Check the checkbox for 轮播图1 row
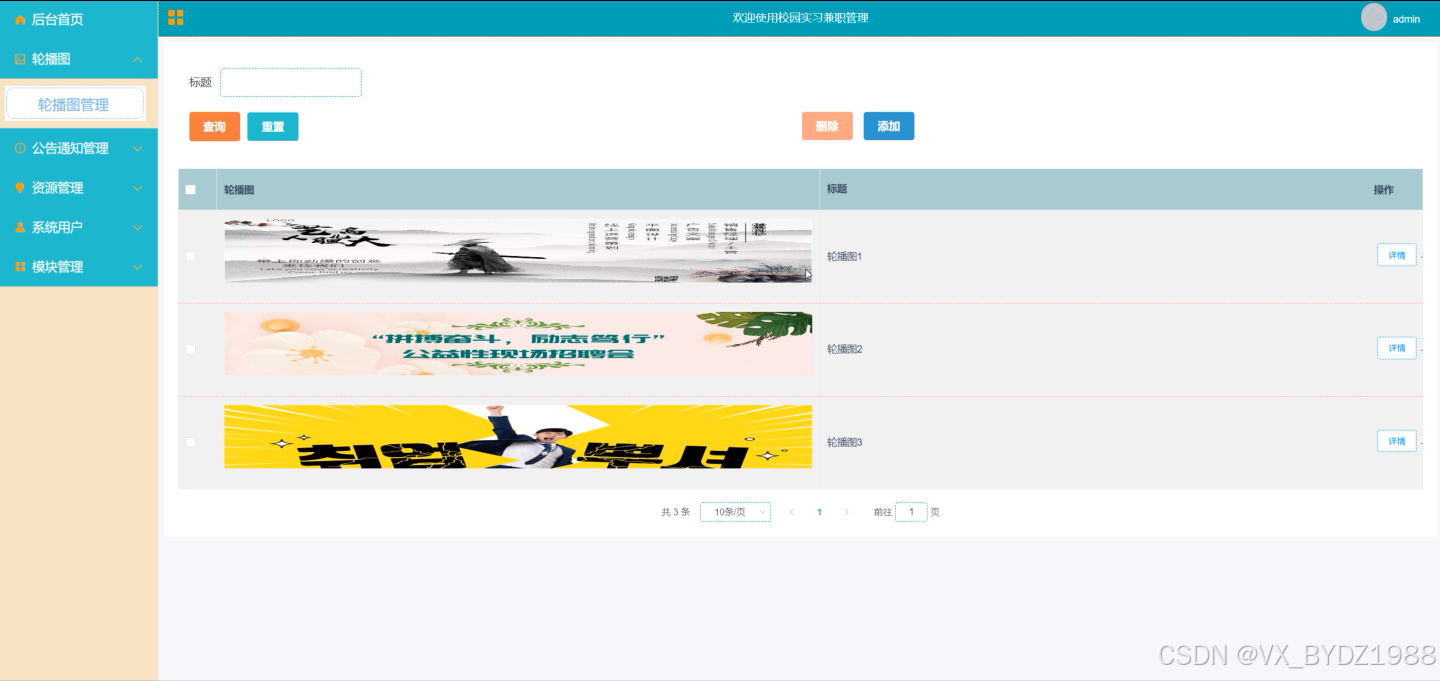1440x681 pixels. point(190,256)
